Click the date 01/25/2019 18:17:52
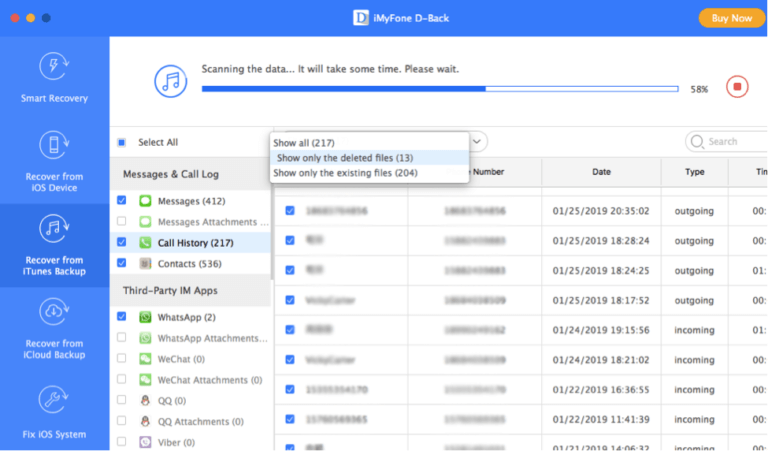 pos(601,300)
